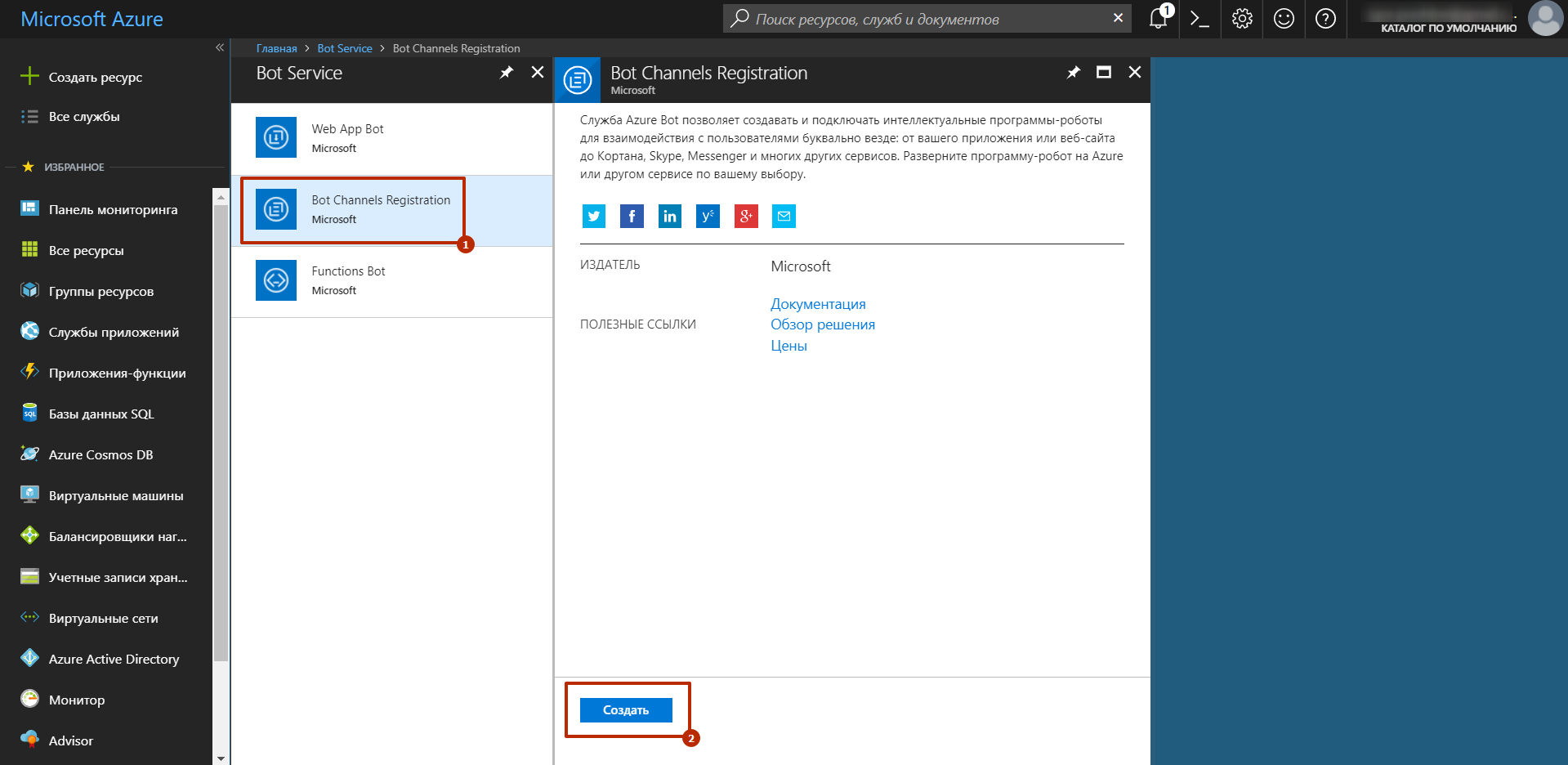Screen dimensions: 1568x765
Task: Open Базы данных SQL
Action: coord(101,414)
